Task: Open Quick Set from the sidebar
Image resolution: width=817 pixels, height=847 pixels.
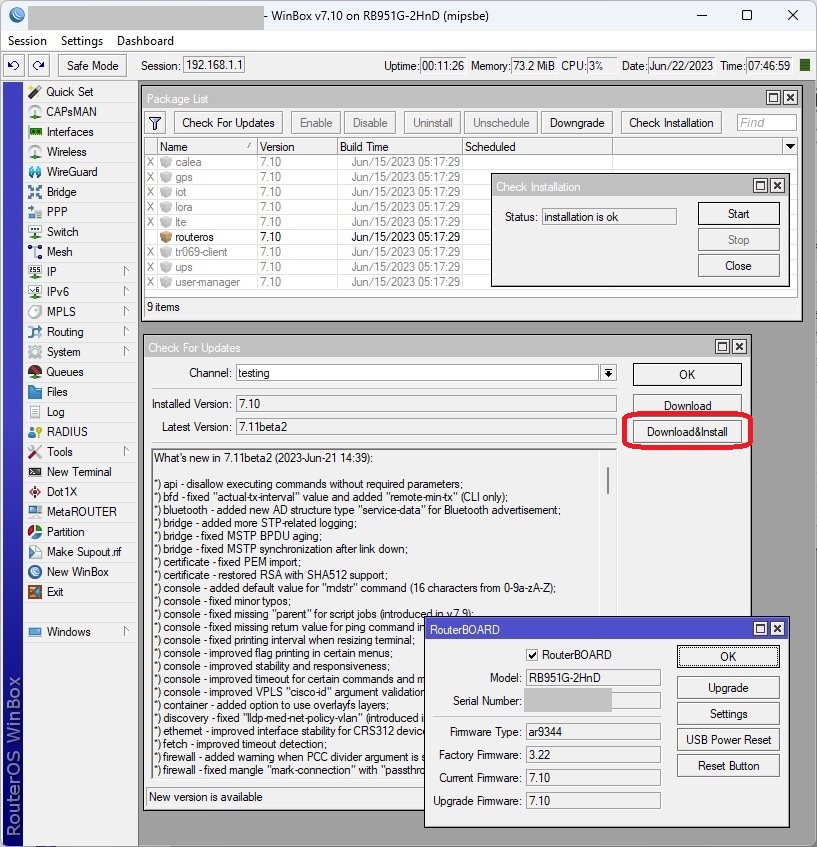Action: (69, 92)
